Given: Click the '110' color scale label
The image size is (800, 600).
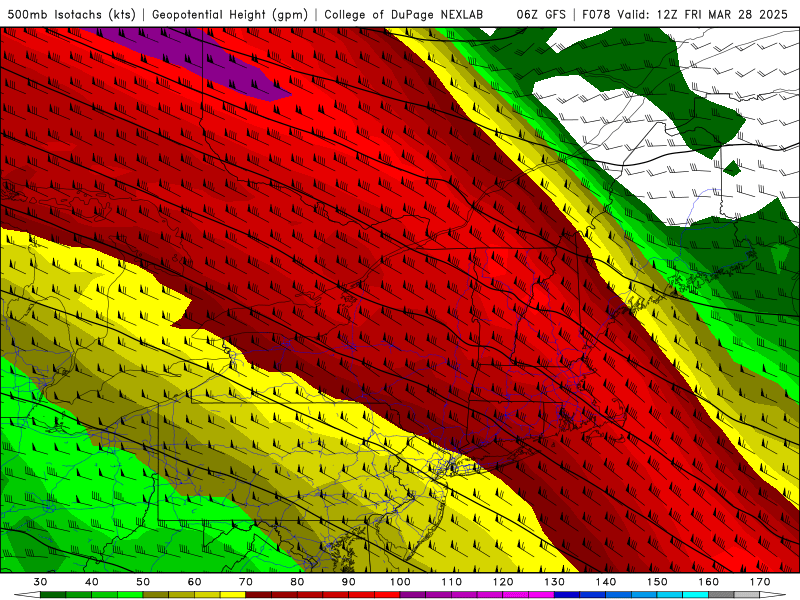Looking at the screenshot, I should (452, 582).
